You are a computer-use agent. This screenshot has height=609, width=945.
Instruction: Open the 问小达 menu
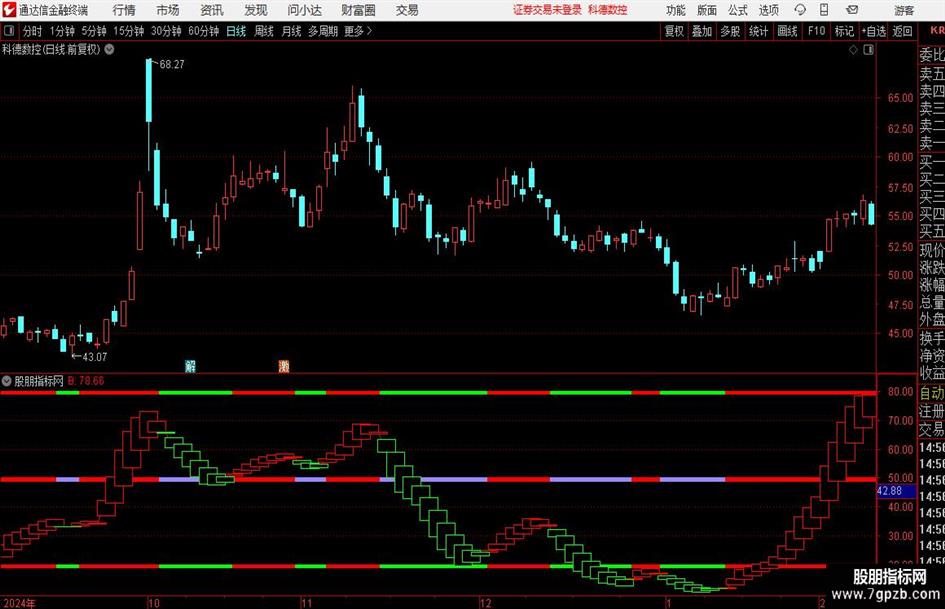coord(304,10)
